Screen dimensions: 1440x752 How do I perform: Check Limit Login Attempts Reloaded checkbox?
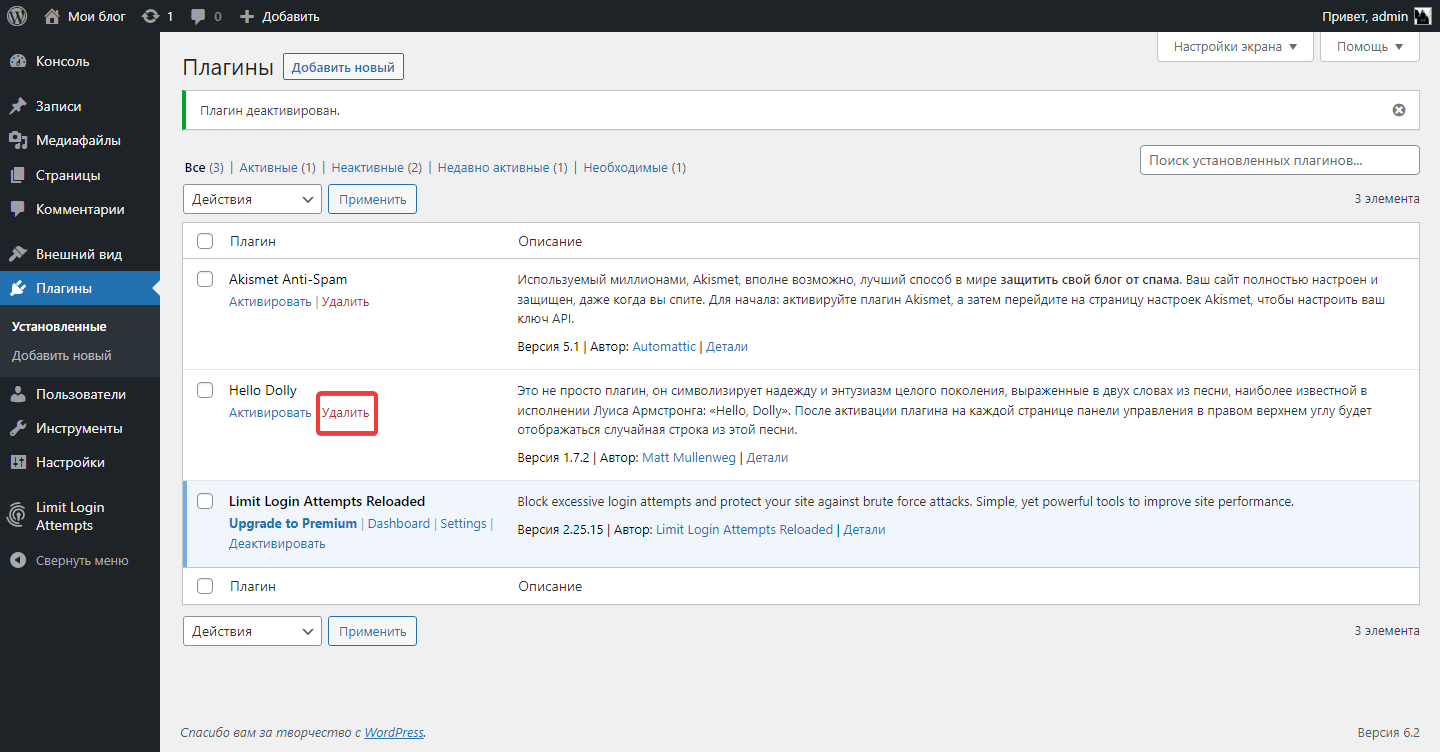click(205, 501)
